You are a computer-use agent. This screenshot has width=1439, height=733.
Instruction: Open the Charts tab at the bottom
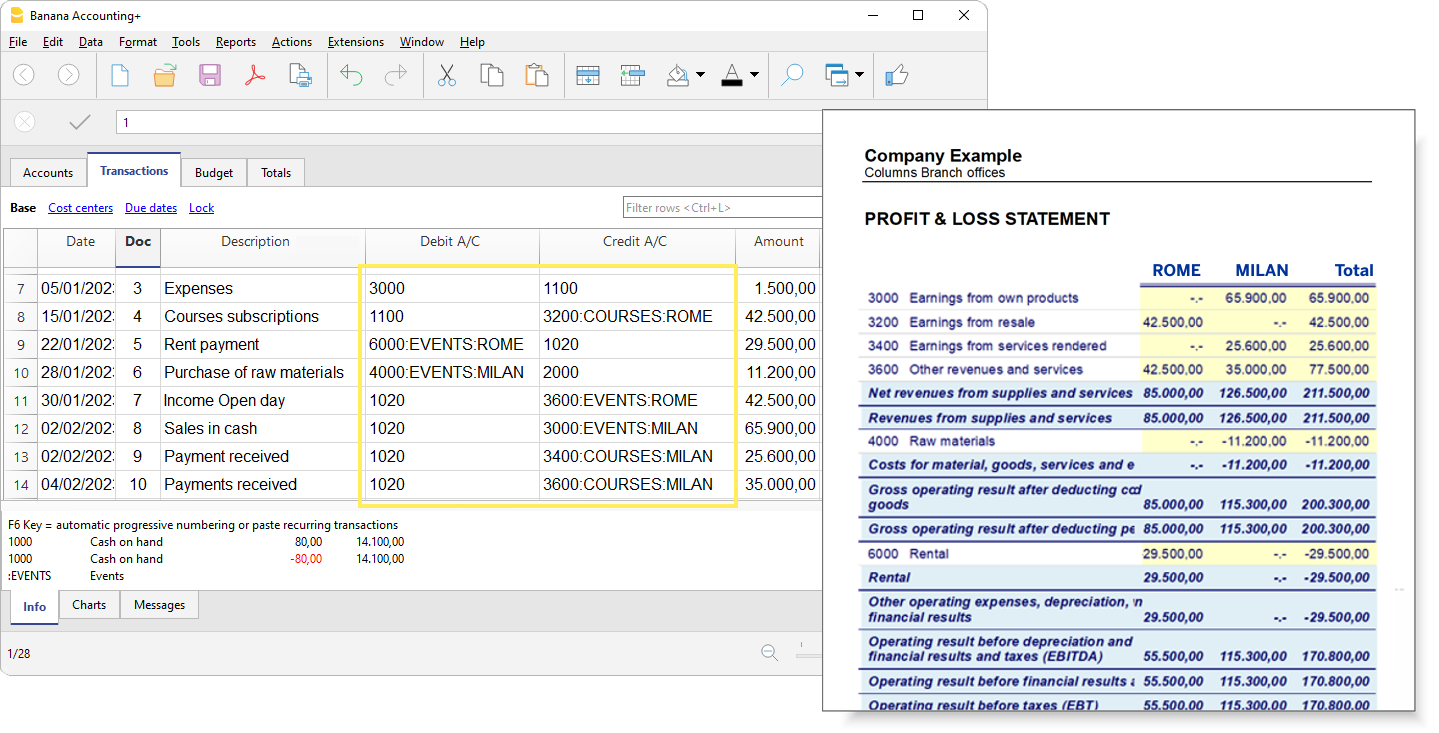(89, 605)
